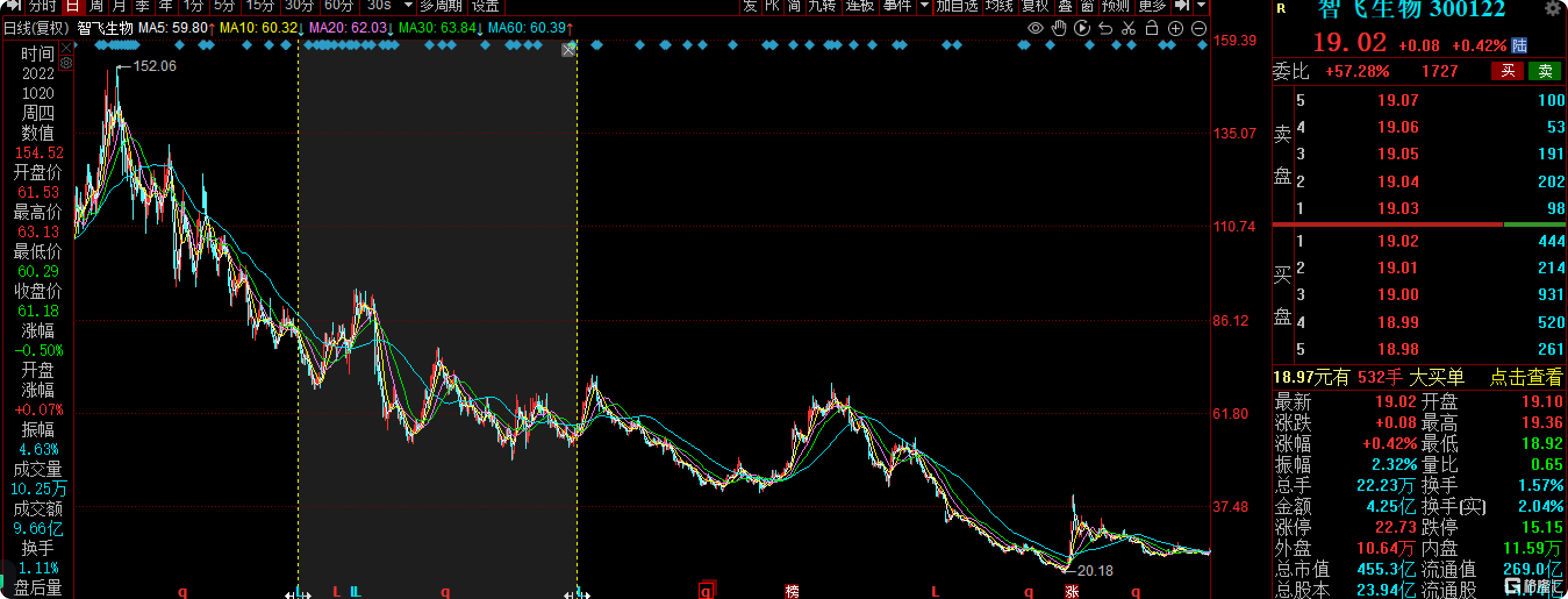Click the left panel collapse arrow icon
This screenshot has height=599, width=1568.
(14, 5)
